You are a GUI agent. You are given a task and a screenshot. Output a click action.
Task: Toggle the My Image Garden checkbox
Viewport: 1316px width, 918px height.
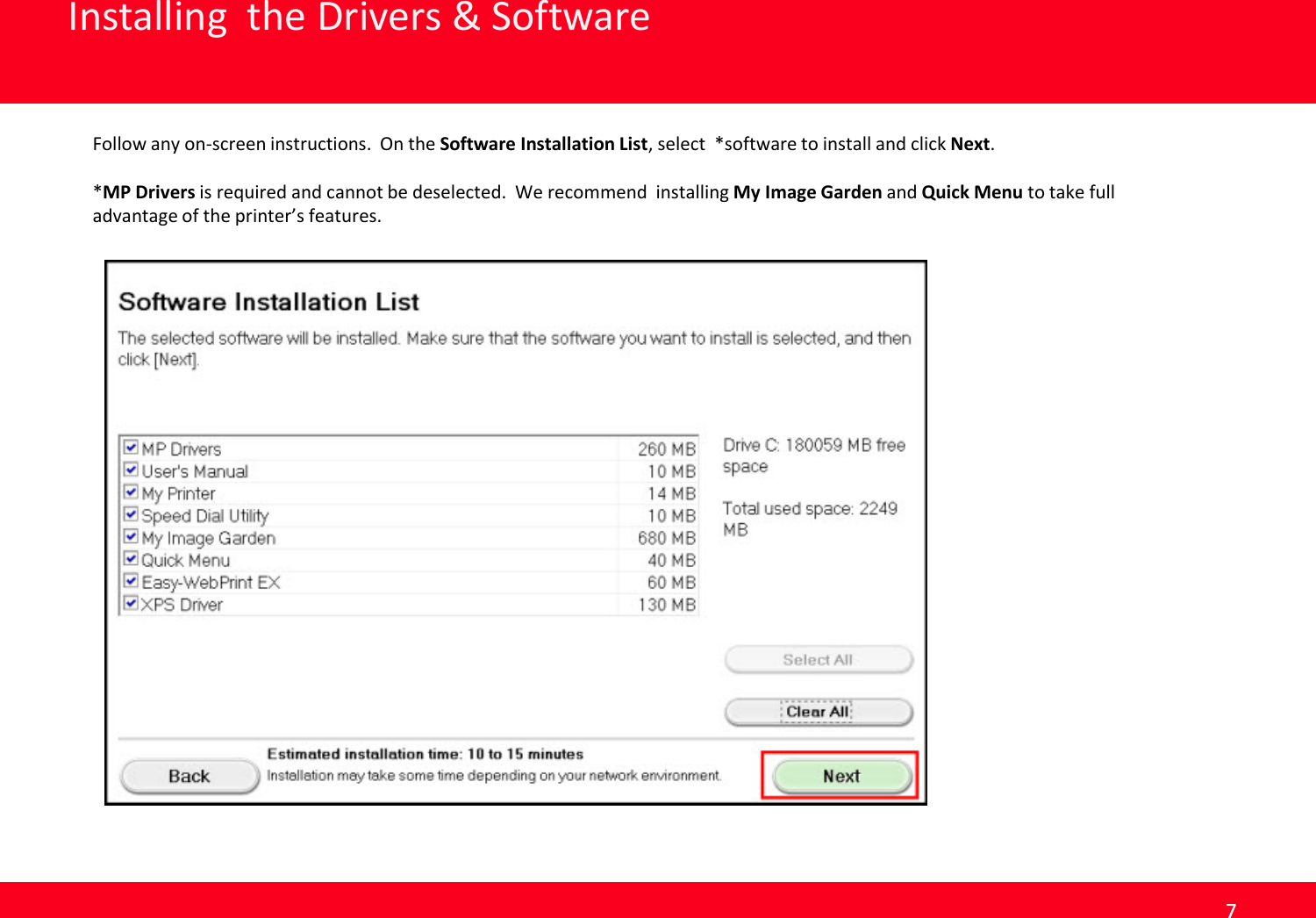[x=129, y=538]
